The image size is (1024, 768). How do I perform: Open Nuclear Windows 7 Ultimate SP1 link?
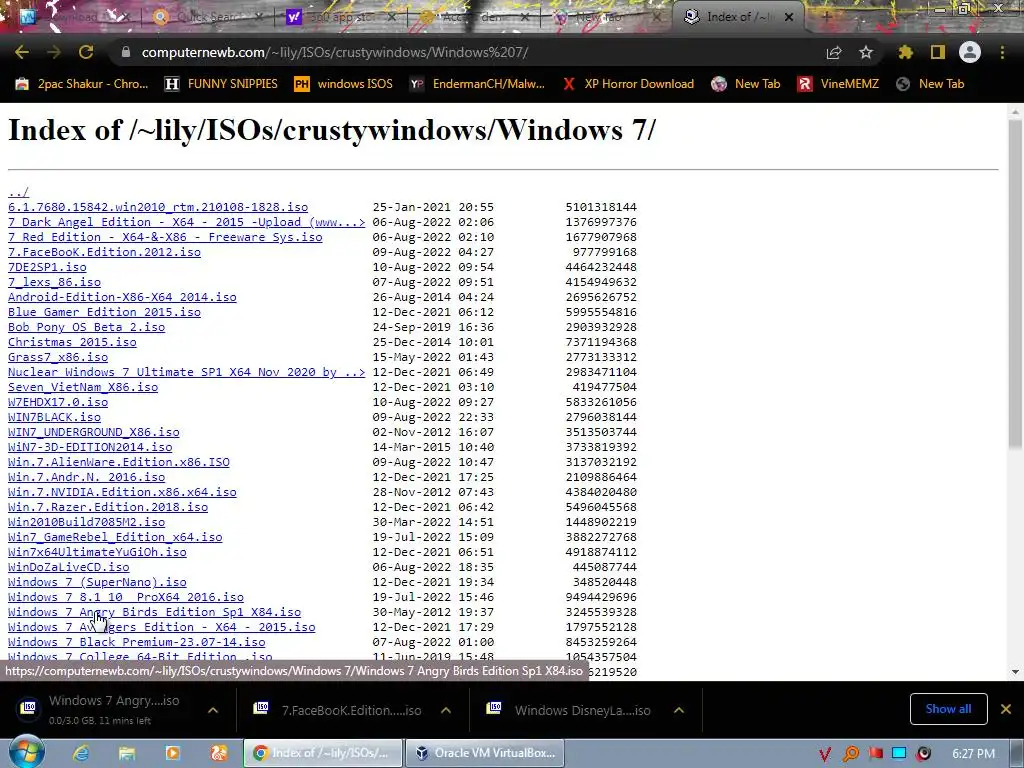187,372
